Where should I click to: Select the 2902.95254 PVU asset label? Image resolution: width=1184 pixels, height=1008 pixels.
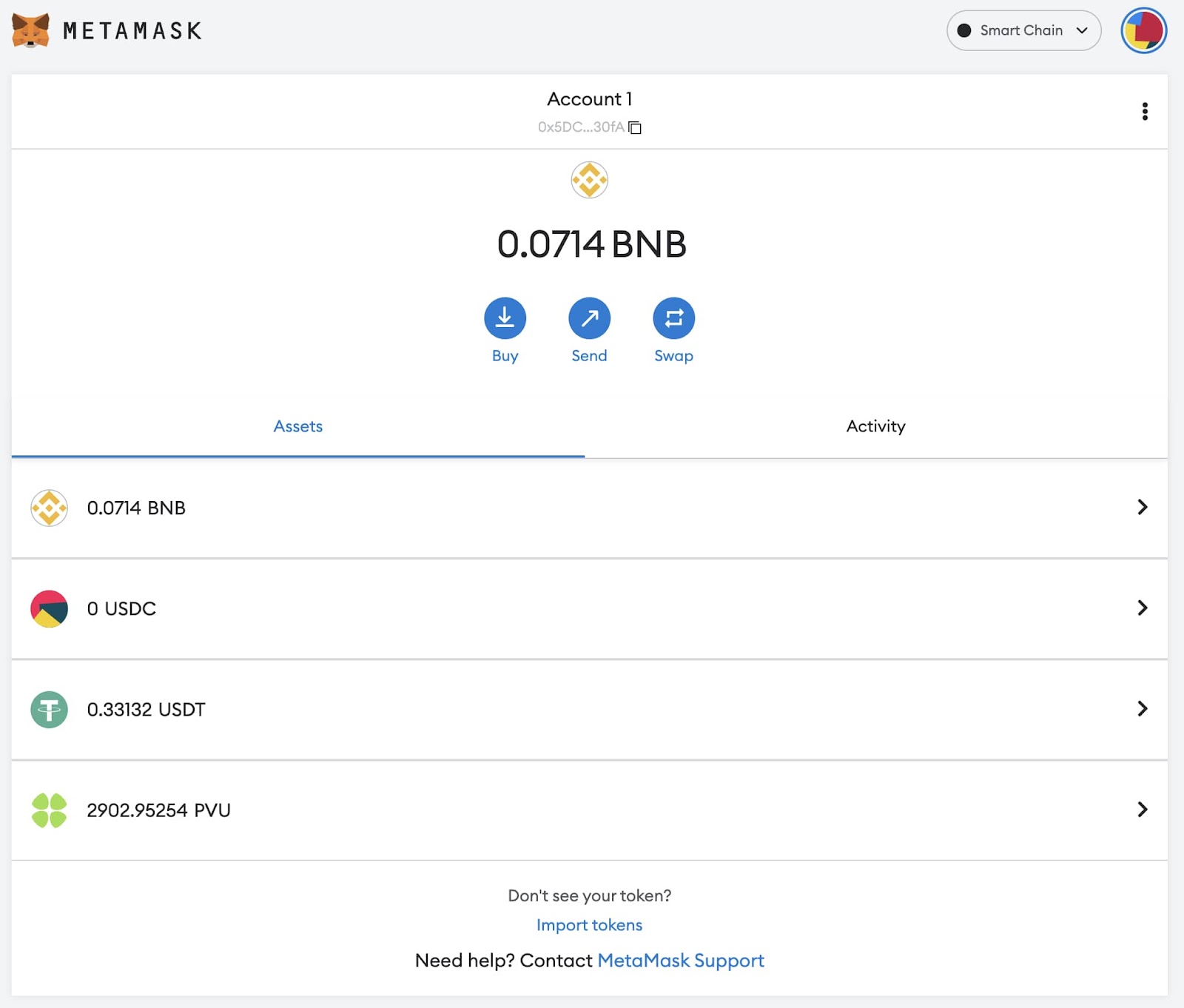(x=158, y=810)
